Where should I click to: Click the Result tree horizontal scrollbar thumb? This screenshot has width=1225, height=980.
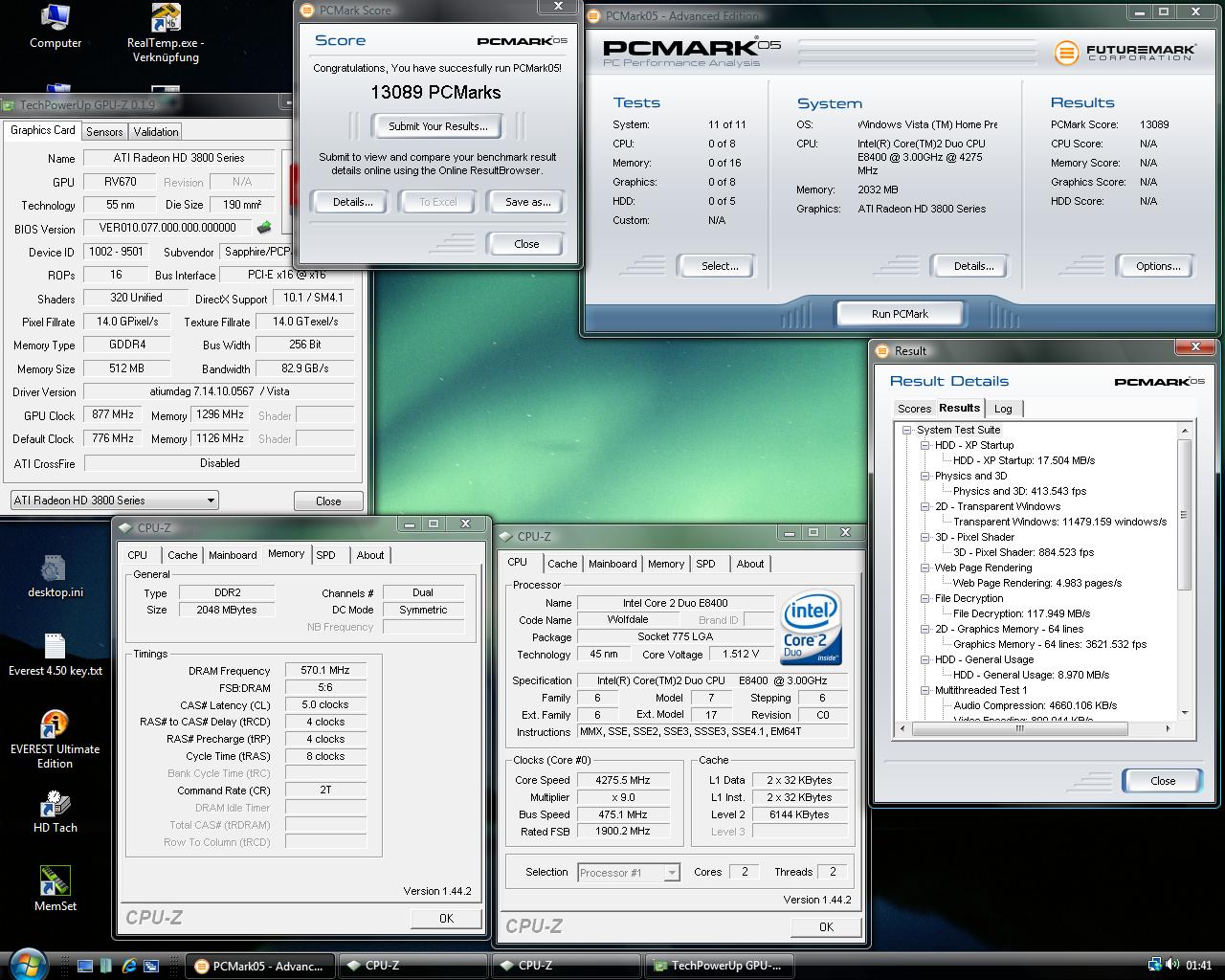tap(1019, 729)
